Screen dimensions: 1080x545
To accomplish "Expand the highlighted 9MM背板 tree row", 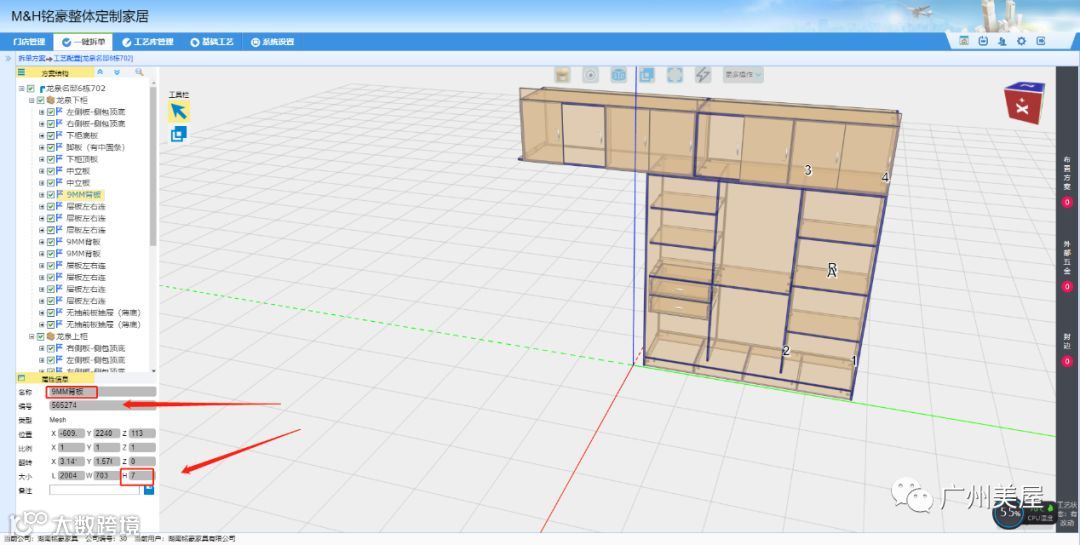I will [x=42, y=195].
